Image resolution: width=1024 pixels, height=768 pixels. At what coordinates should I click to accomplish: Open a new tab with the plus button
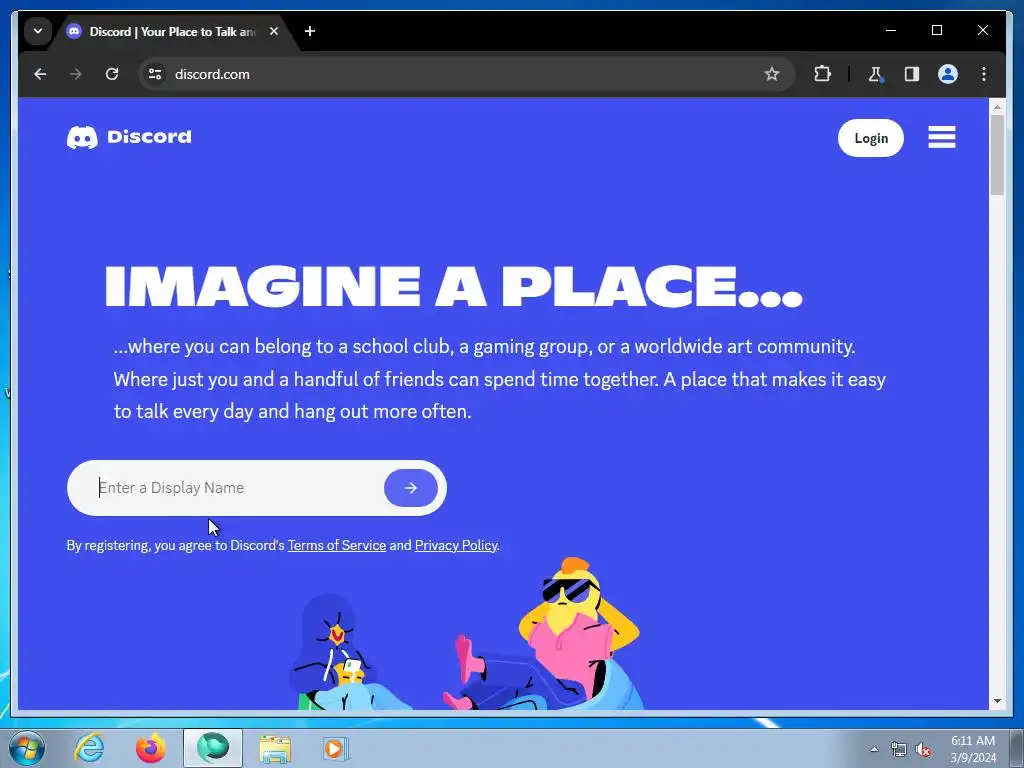click(310, 31)
